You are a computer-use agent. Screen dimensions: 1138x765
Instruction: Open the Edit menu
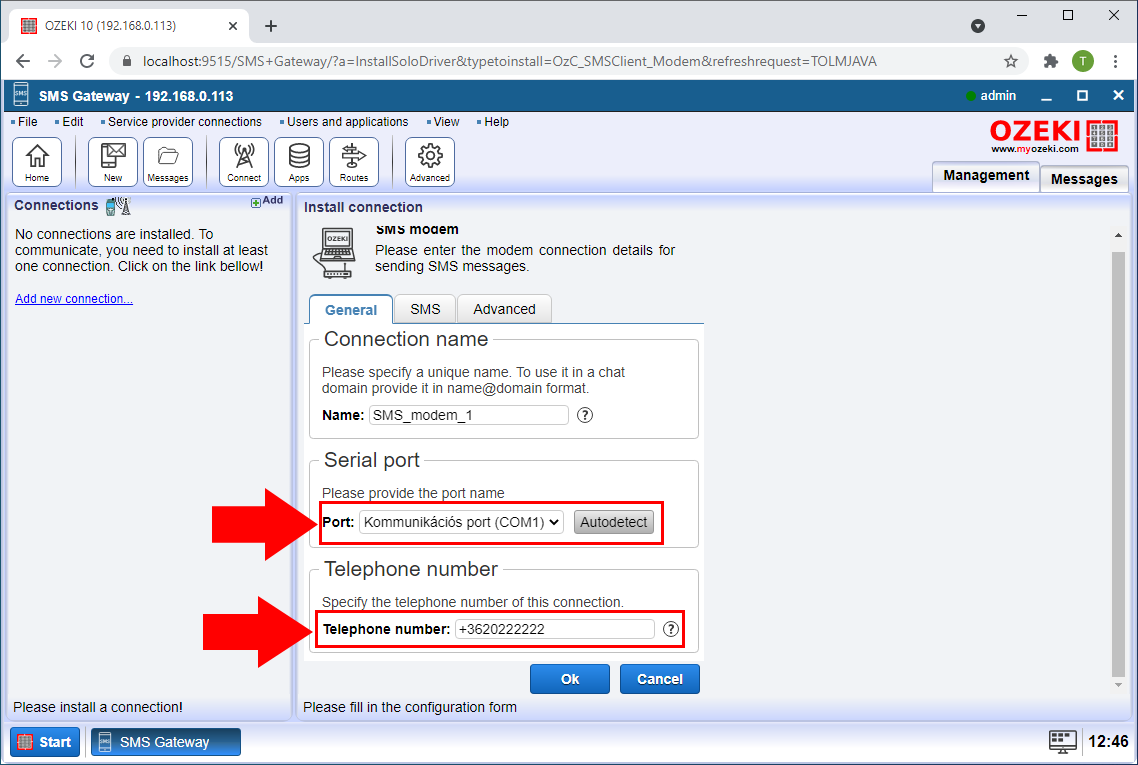point(73,122)
